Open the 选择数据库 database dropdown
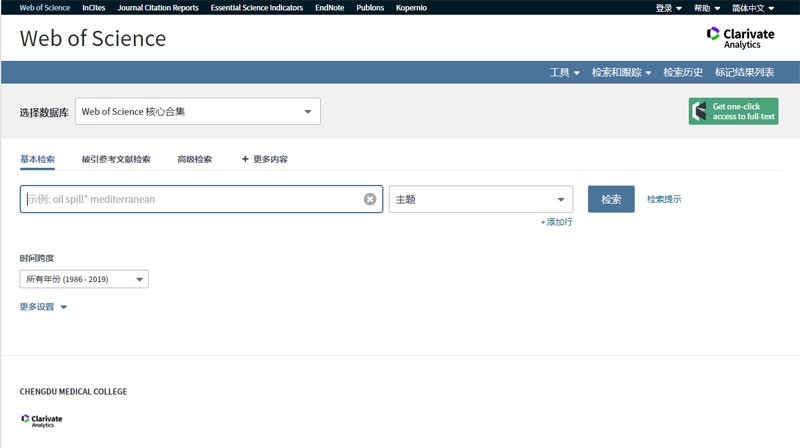The image size is (800, 448). click(x=197, y=111)
